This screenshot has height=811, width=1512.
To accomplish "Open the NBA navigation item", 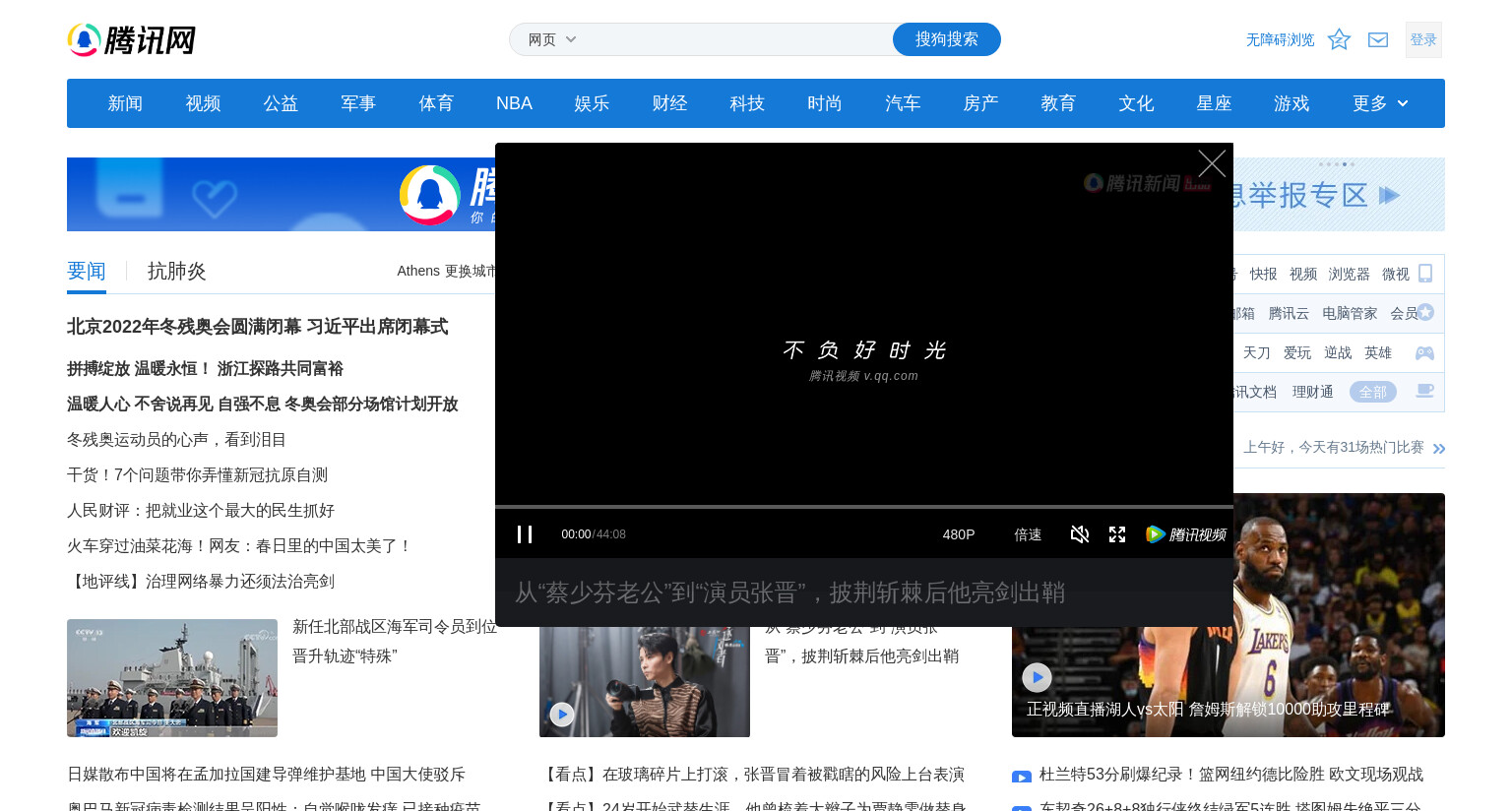I will (514, 103).
